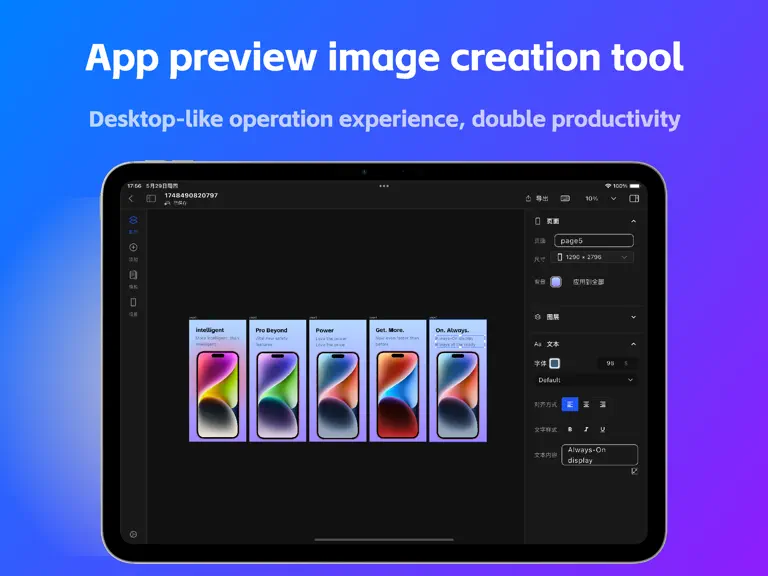The image size is (768, 576).
Task: Click the three-dot multitasking indicator
Action: click(x=384, y=186)
